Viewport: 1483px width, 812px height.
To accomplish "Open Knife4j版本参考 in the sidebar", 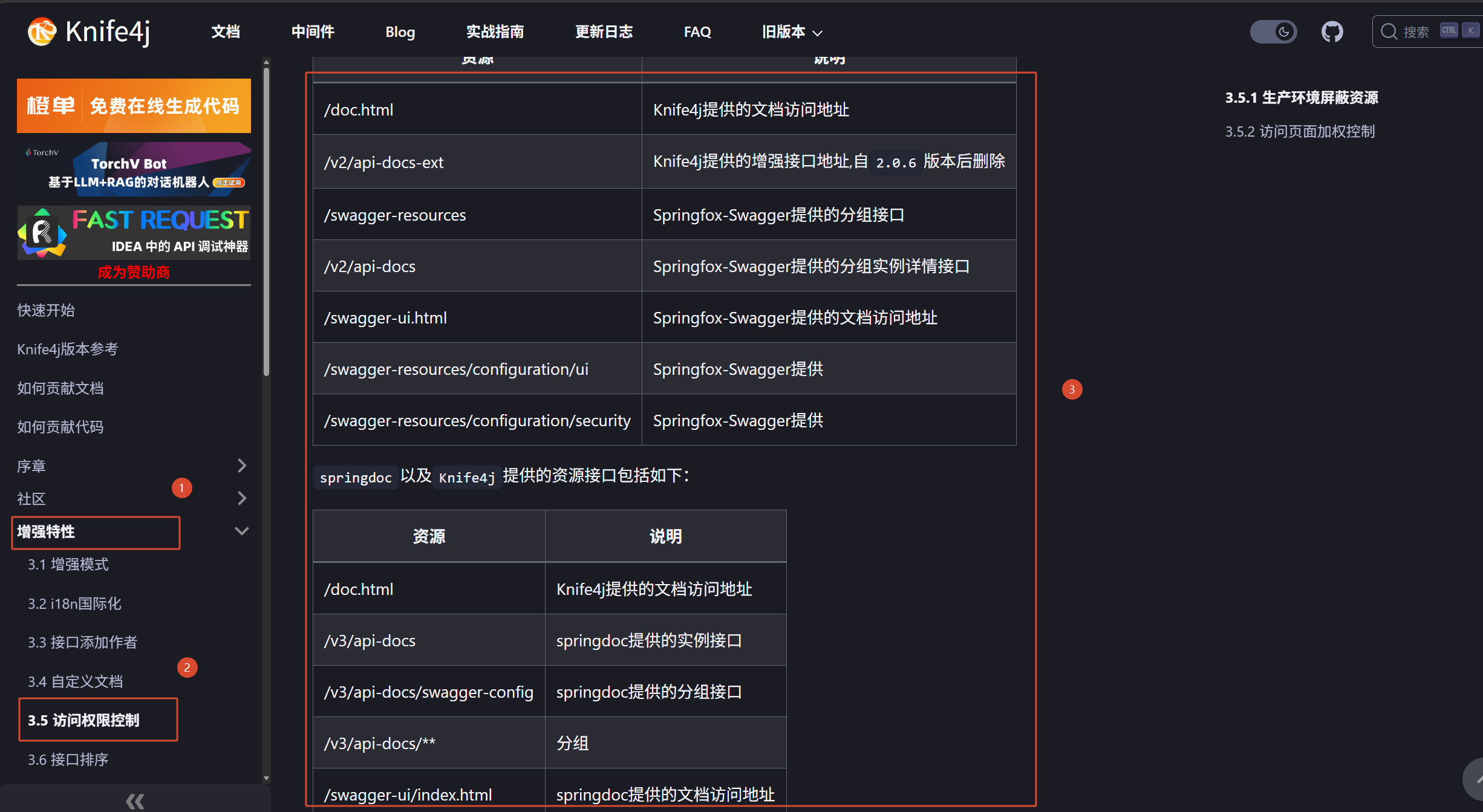I will [68, 349].
